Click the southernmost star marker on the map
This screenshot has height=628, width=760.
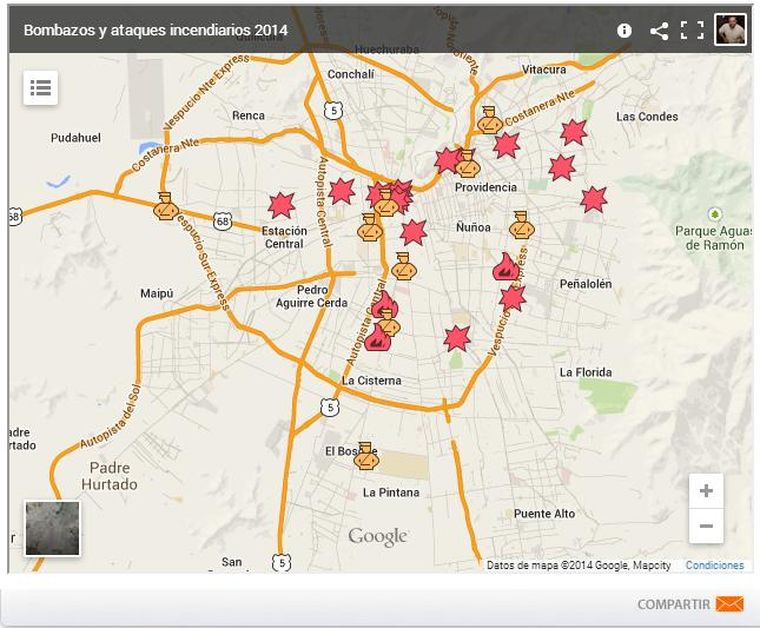457,338
